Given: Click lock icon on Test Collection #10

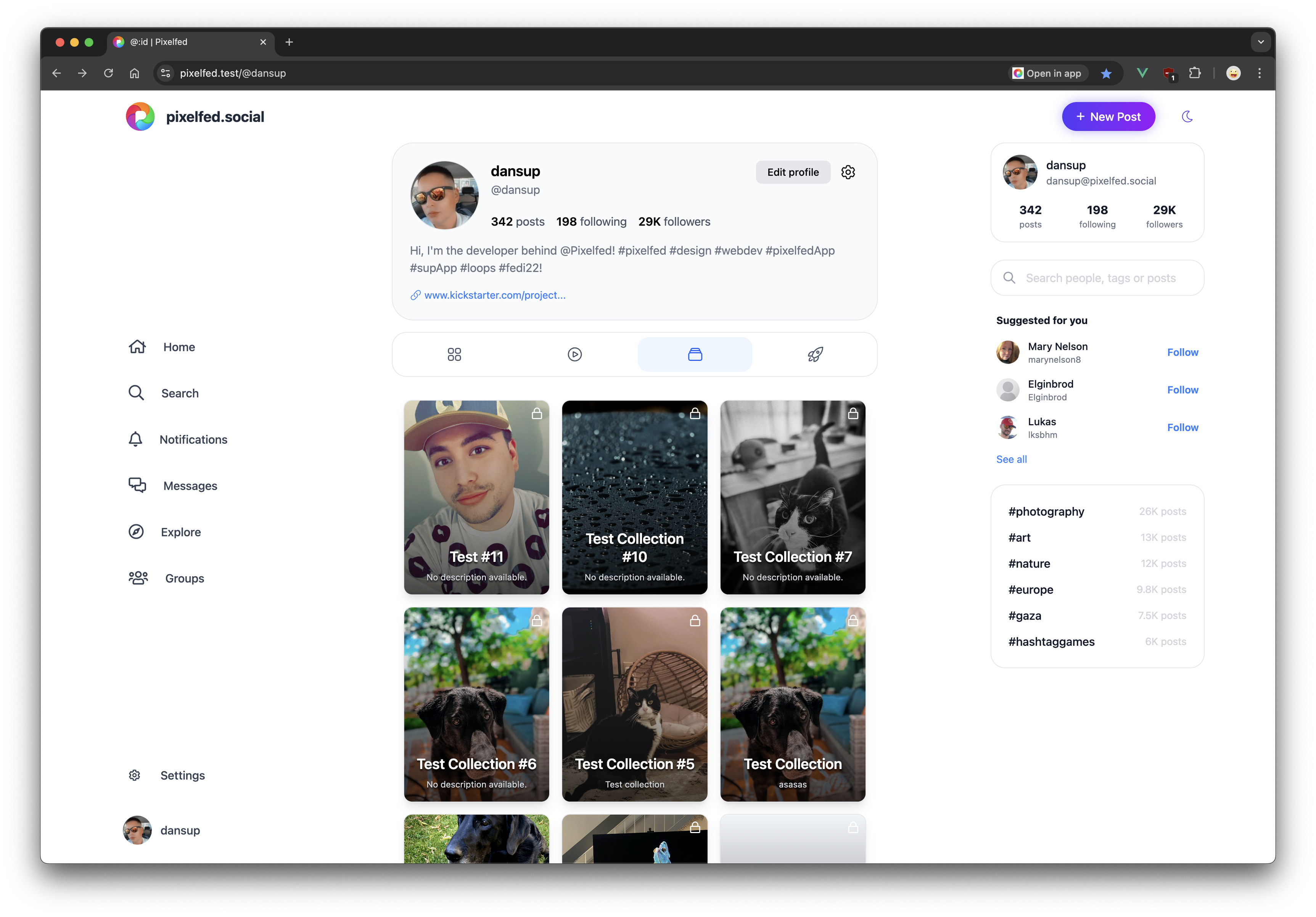Looking at the screenshot, I should pos(695,413).
